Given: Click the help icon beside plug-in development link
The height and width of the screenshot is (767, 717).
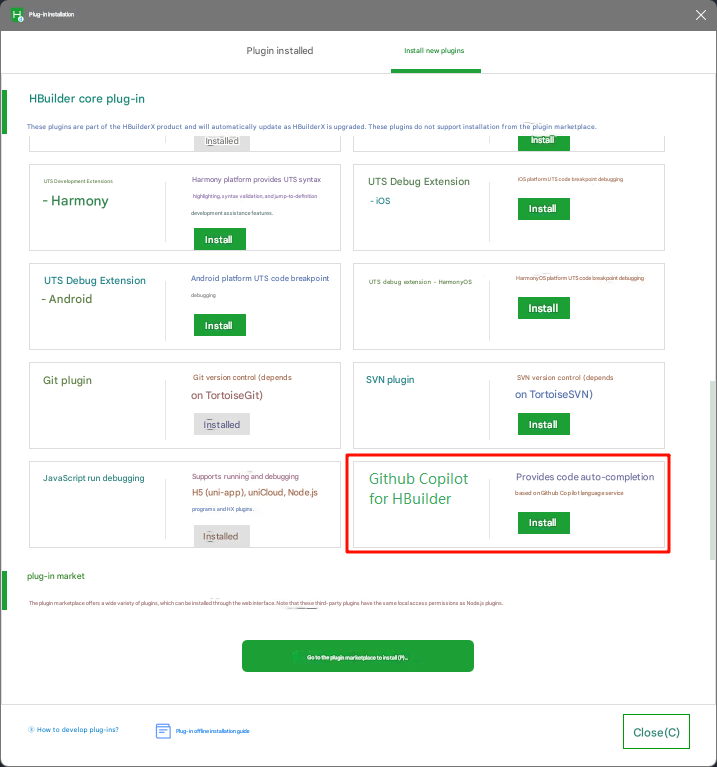Looking at the screenshot, I should (31, 730).
